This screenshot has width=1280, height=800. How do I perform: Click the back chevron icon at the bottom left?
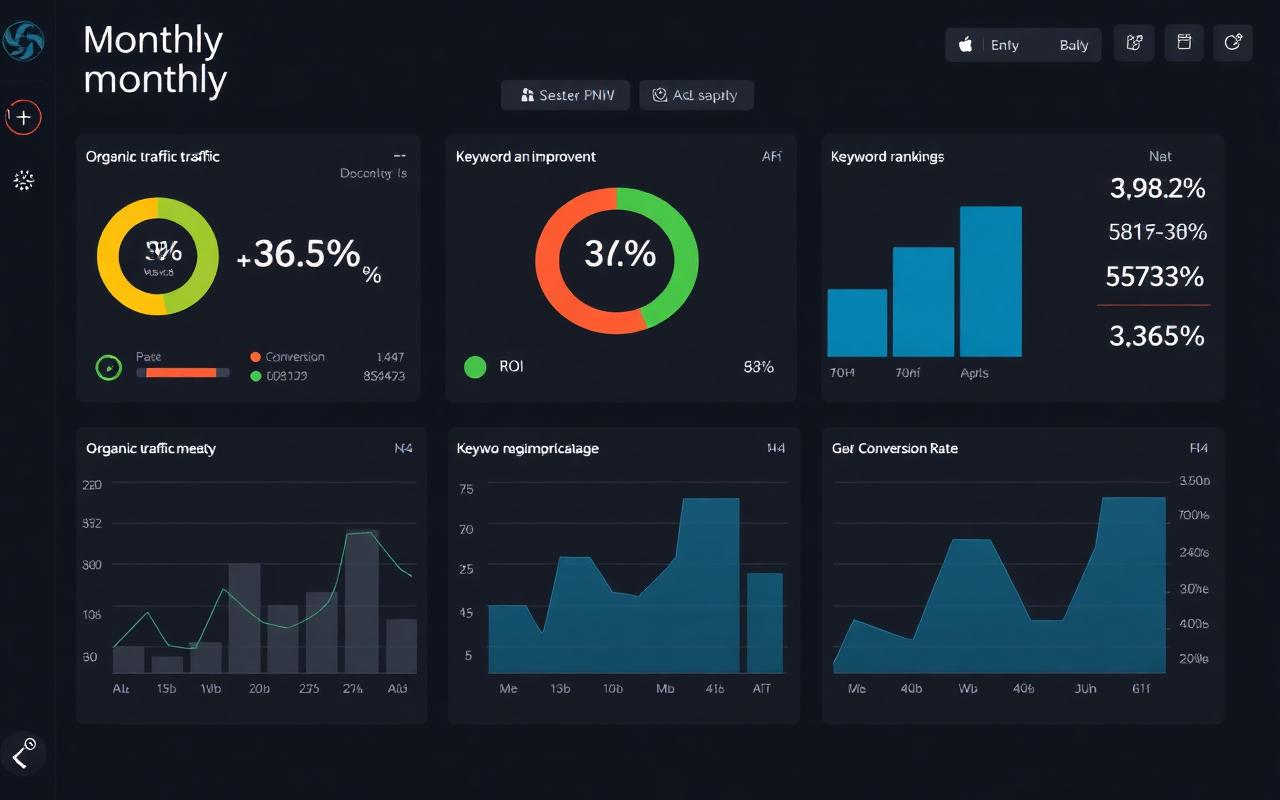click(x=22, y=753)
